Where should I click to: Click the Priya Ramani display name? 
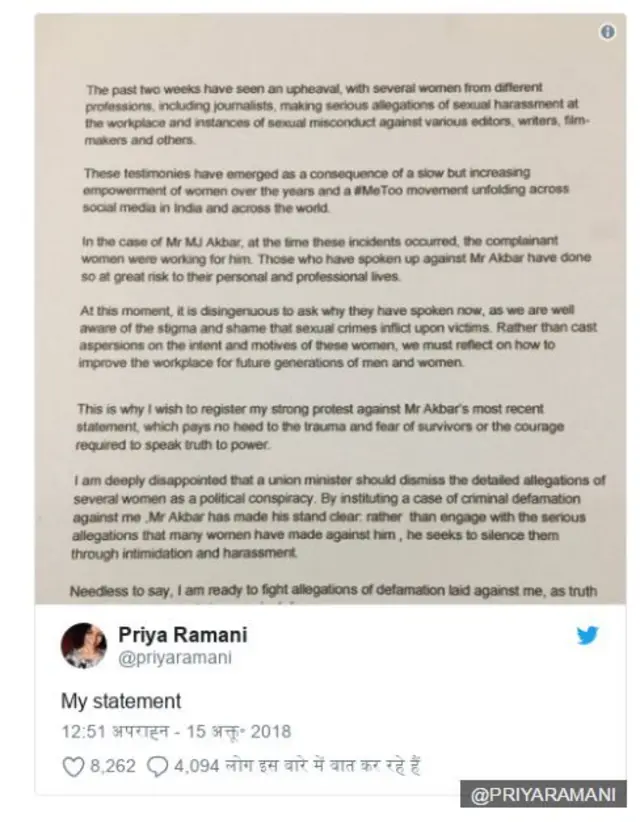click(x=182, y=635)
